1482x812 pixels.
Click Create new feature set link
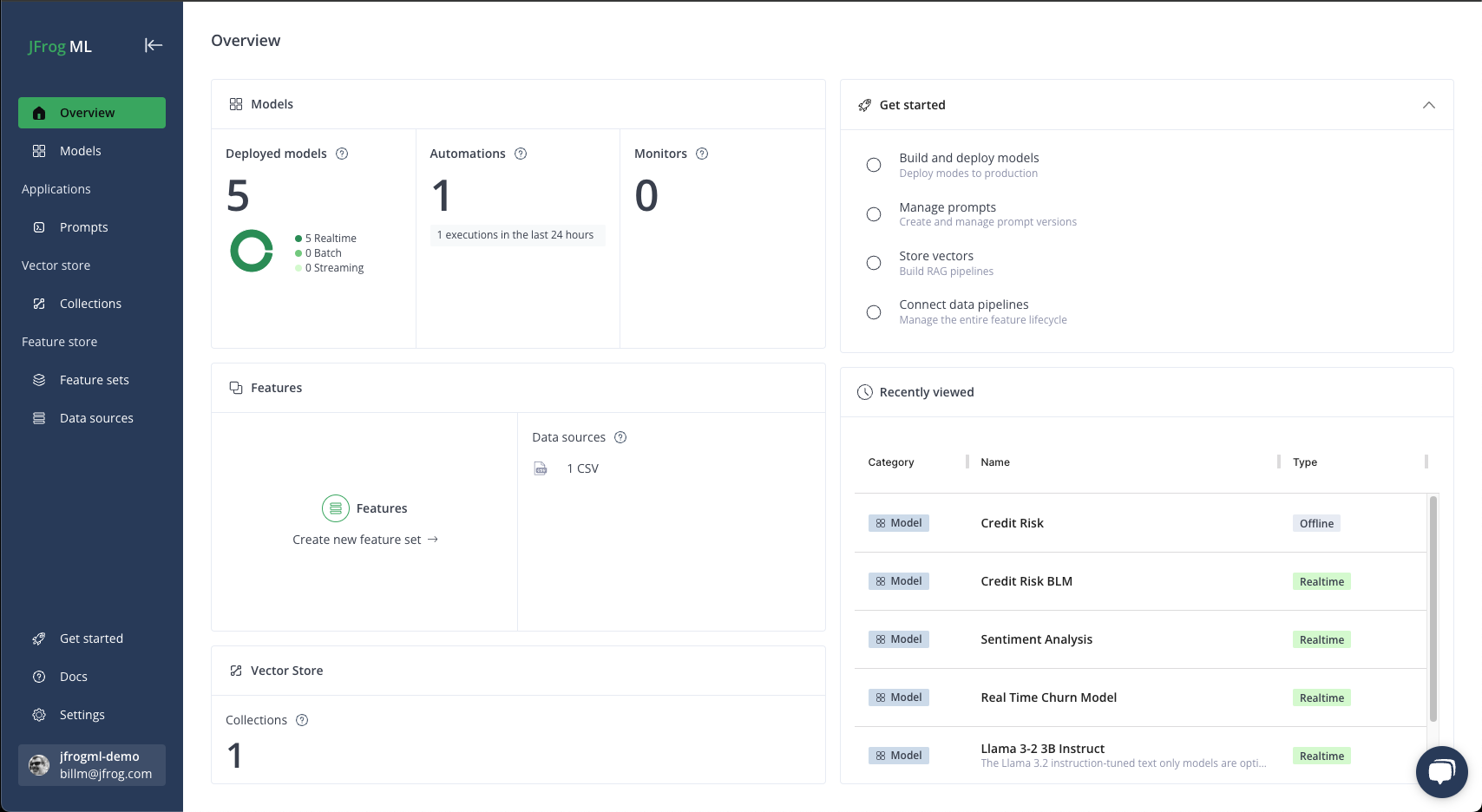pos(364,539)
